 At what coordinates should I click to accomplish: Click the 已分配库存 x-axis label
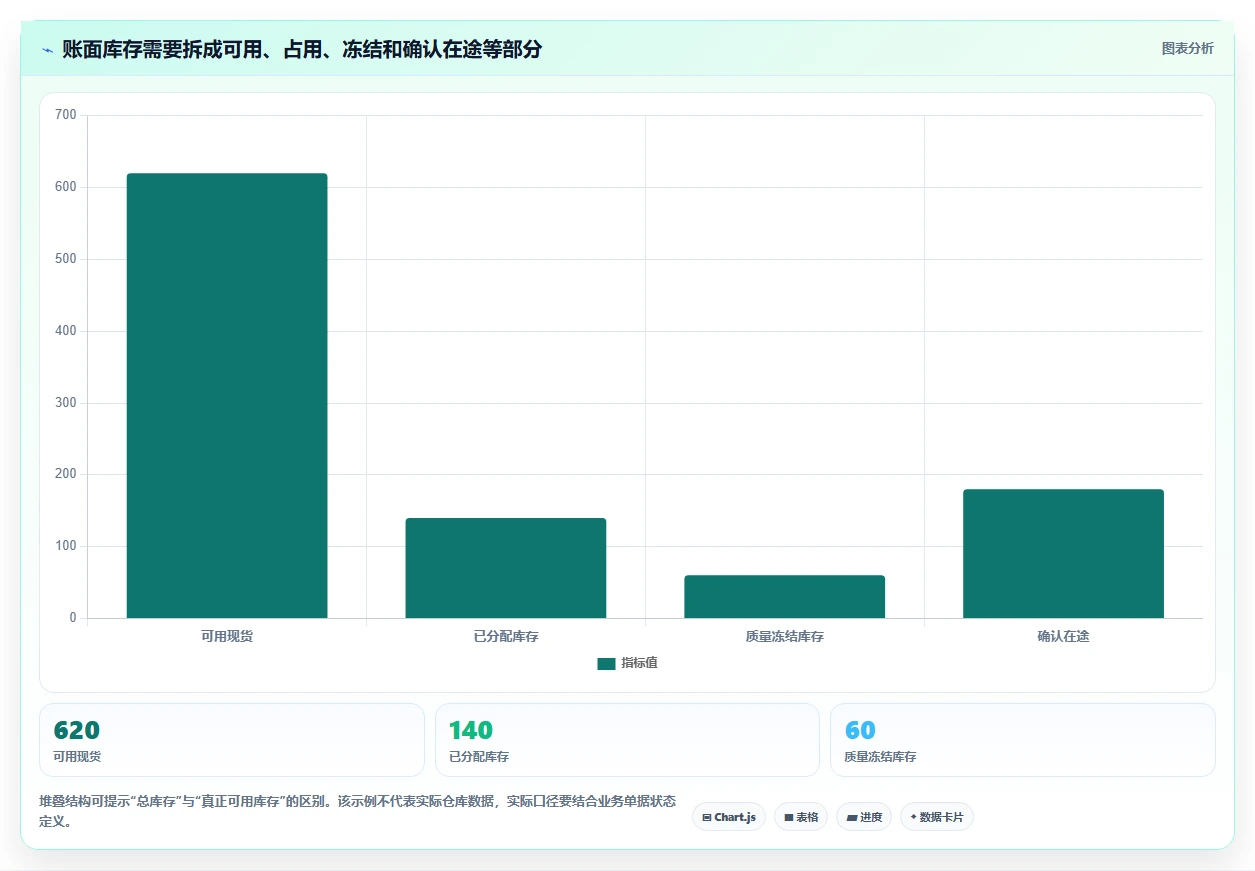[506, 636]
